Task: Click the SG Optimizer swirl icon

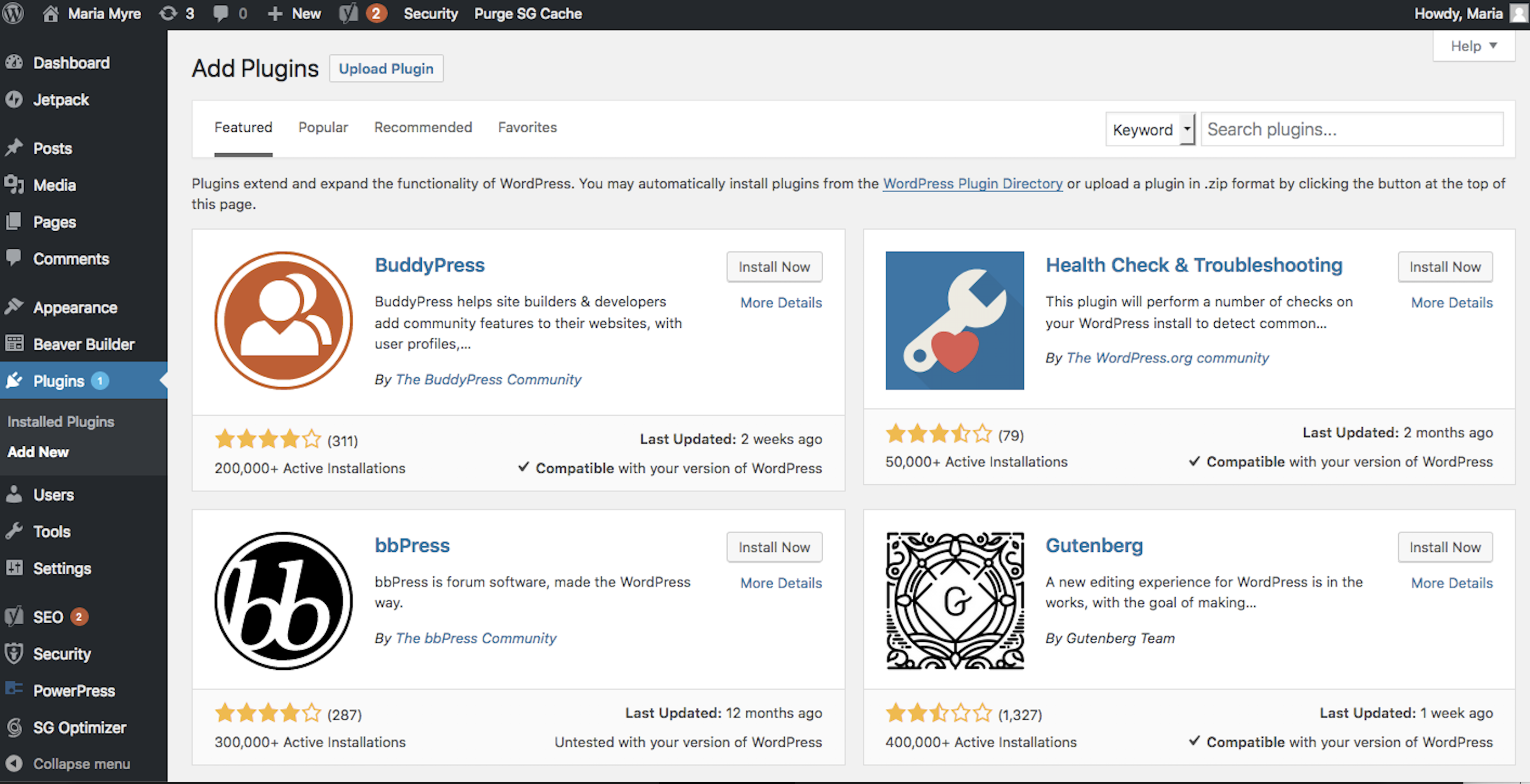Action: [x=14, y=727]
